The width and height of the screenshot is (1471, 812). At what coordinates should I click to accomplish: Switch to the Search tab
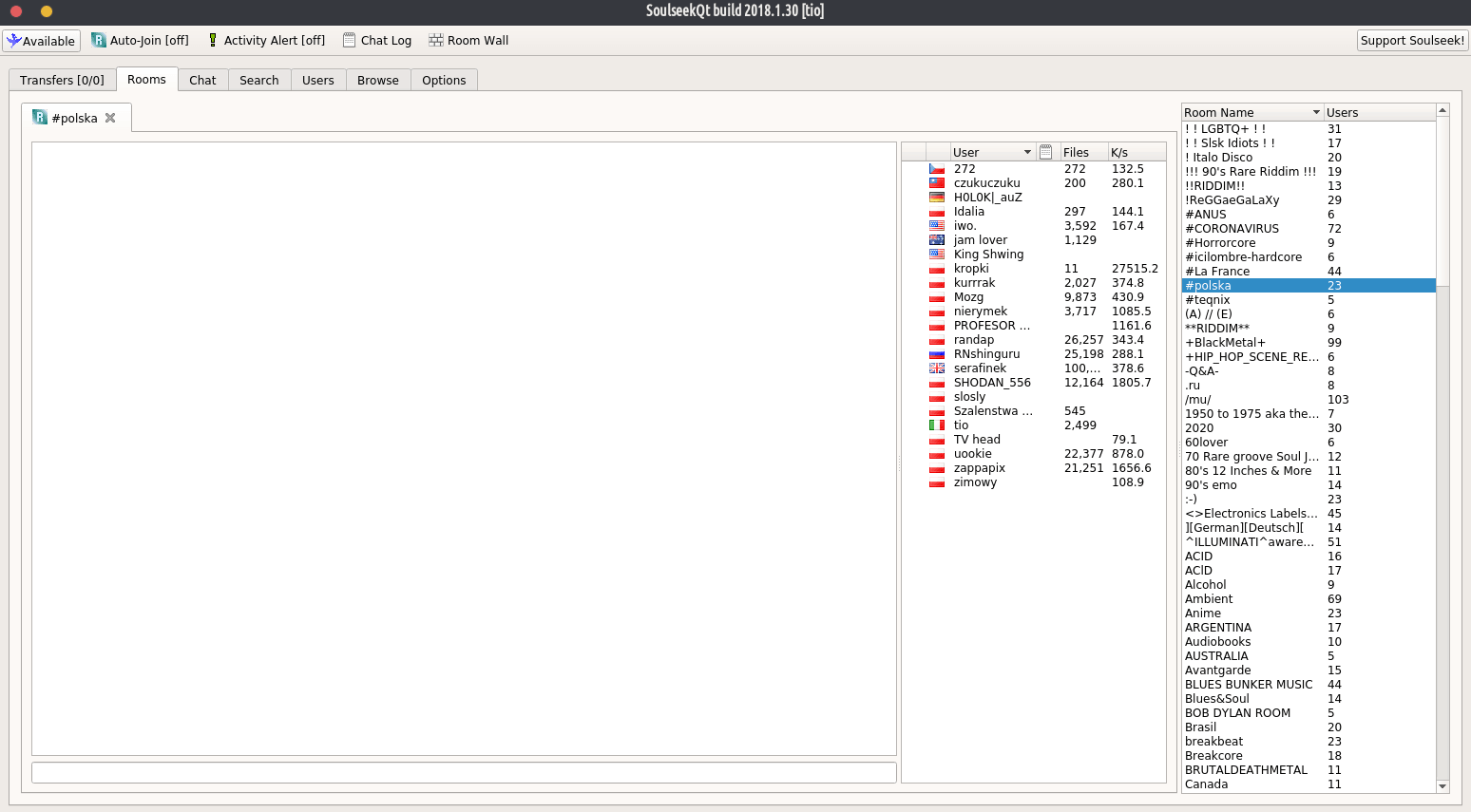click(258, 81)
